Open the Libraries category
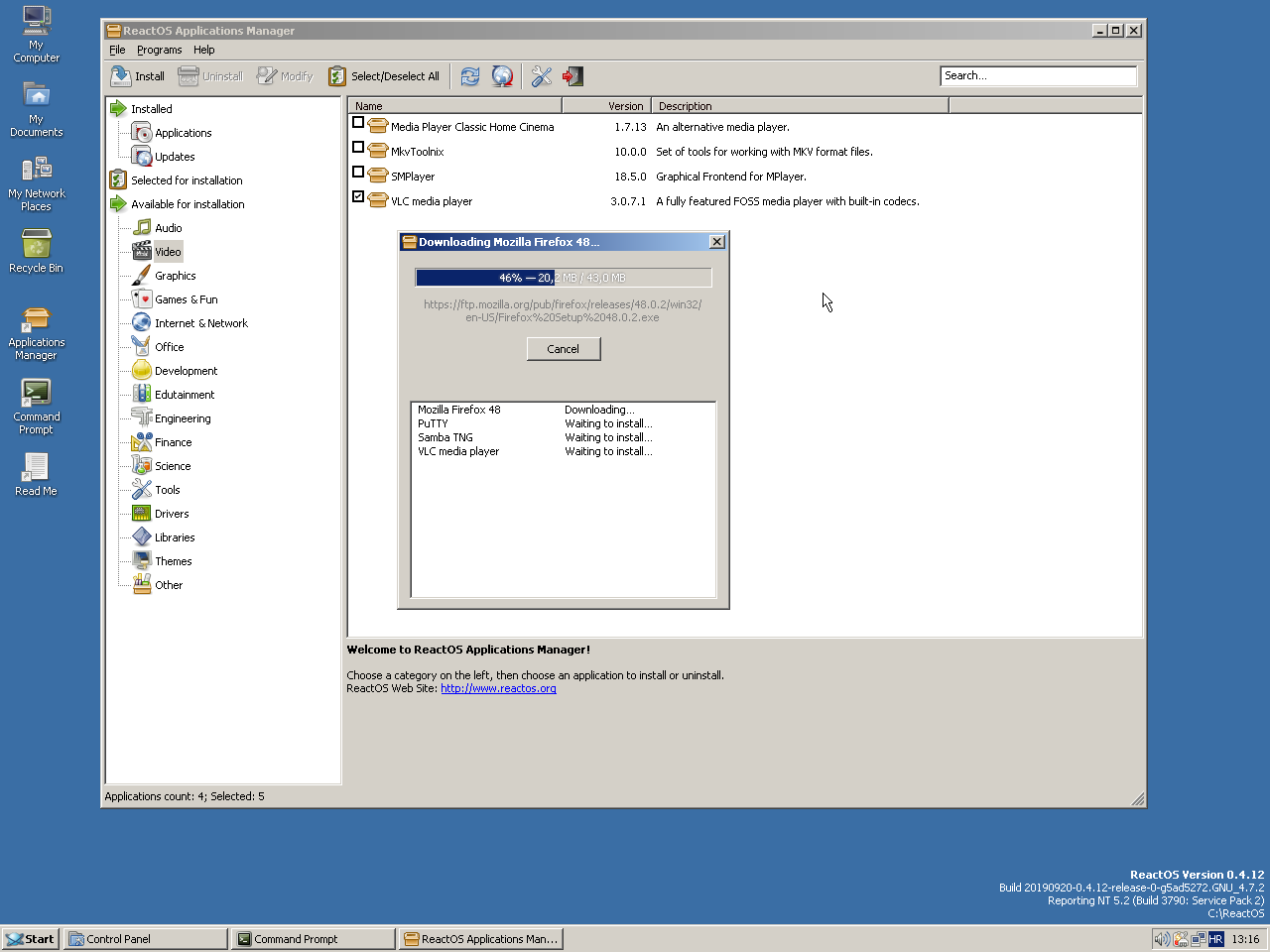The image size is (1270, 952). coord(175,537)
